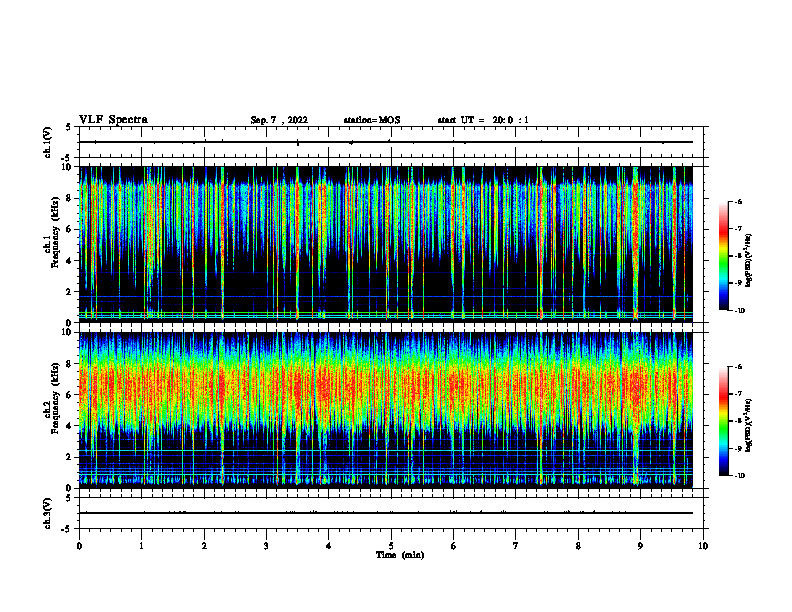The image size is (792, 612).
Task: Click the "10" tick label on Time axis
Action: (703, 546)
